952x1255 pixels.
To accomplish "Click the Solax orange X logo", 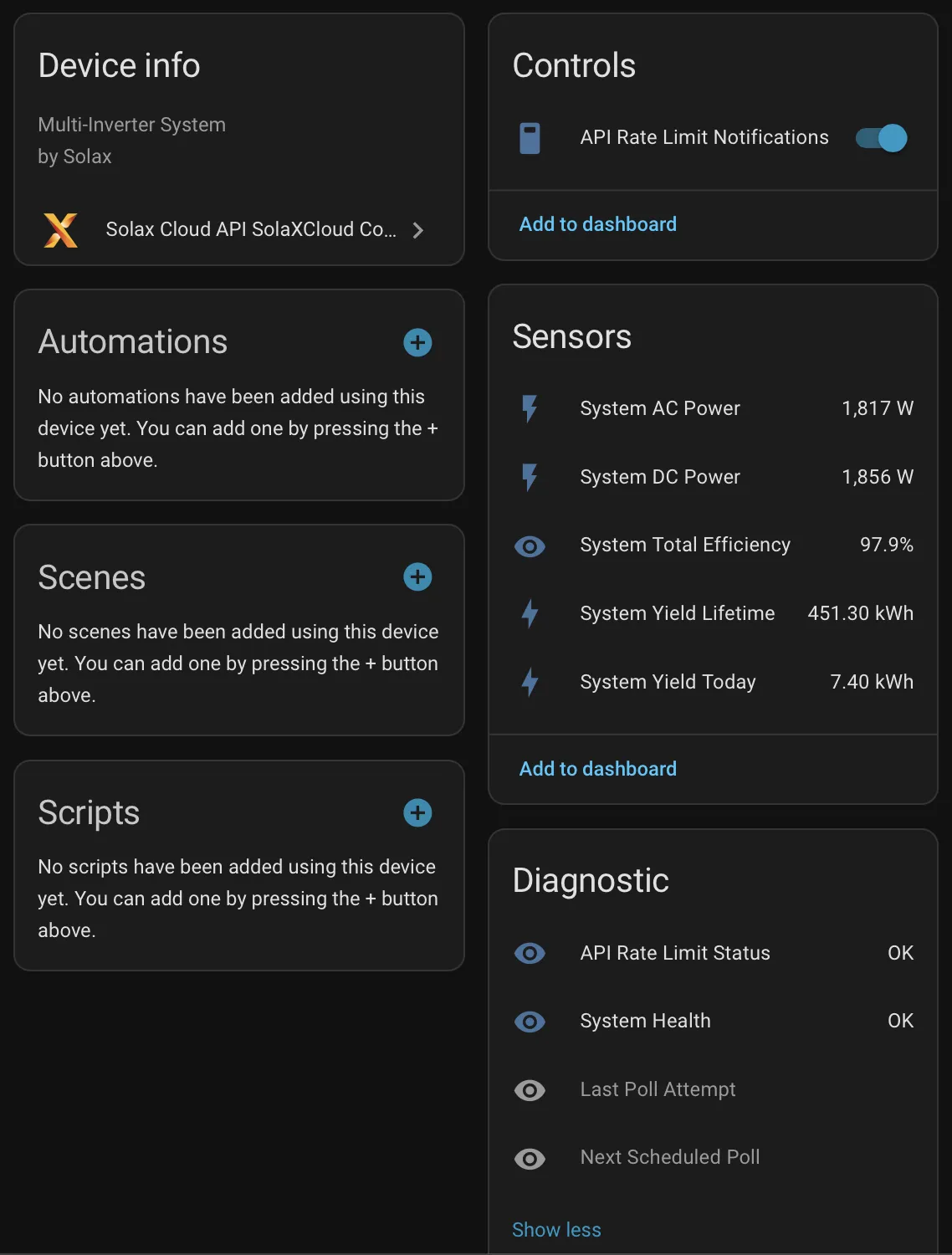I will [x=60, y=230].
